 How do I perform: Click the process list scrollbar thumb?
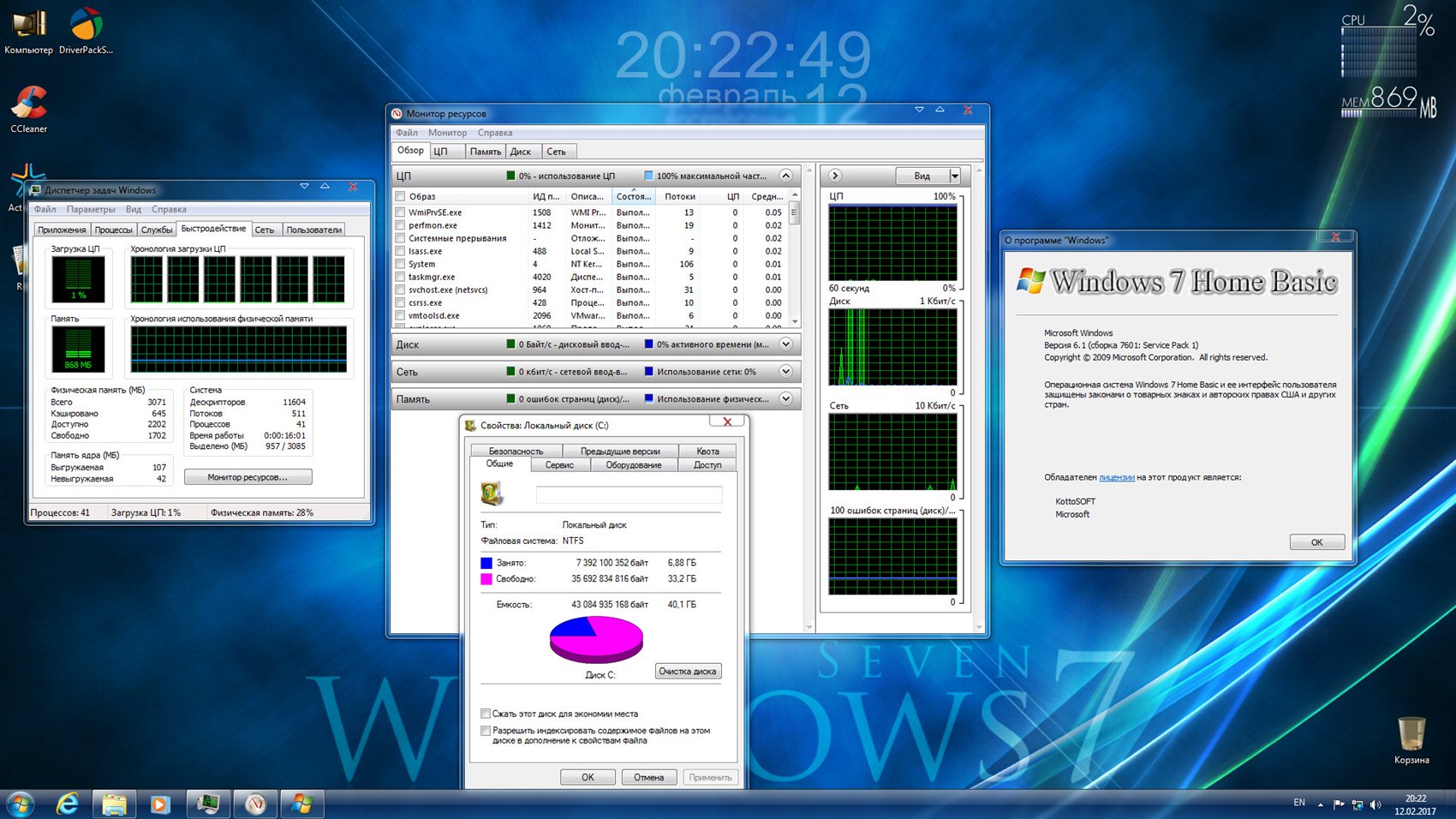click(x=795, y=212)
